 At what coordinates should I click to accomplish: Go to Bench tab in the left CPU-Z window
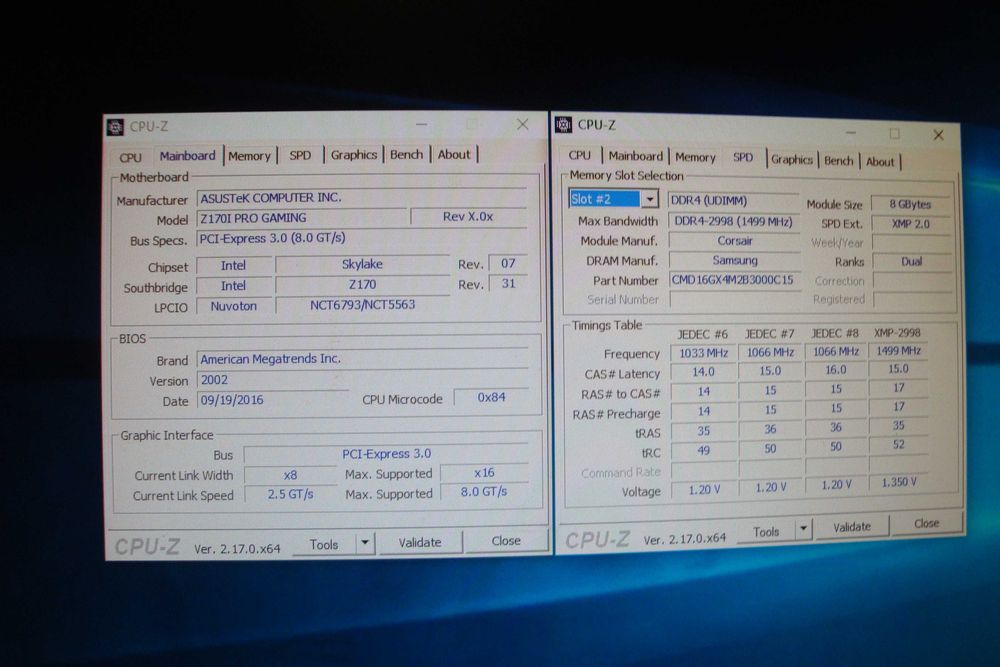406,154
